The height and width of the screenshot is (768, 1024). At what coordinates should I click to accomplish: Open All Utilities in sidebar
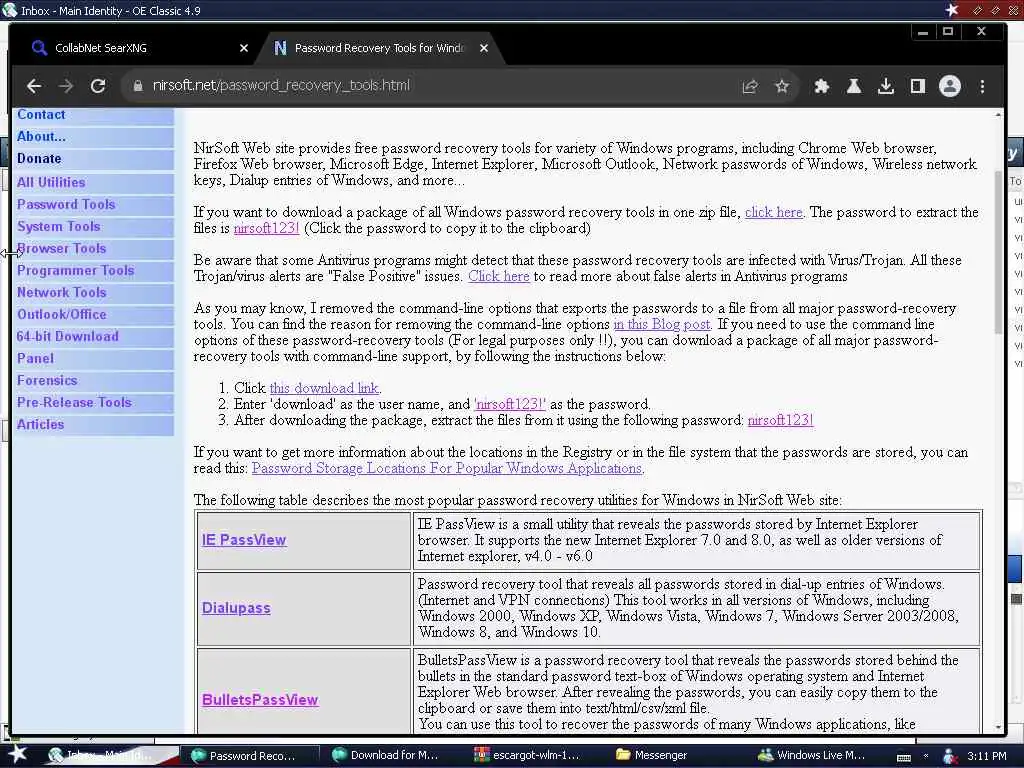(51, 182)
